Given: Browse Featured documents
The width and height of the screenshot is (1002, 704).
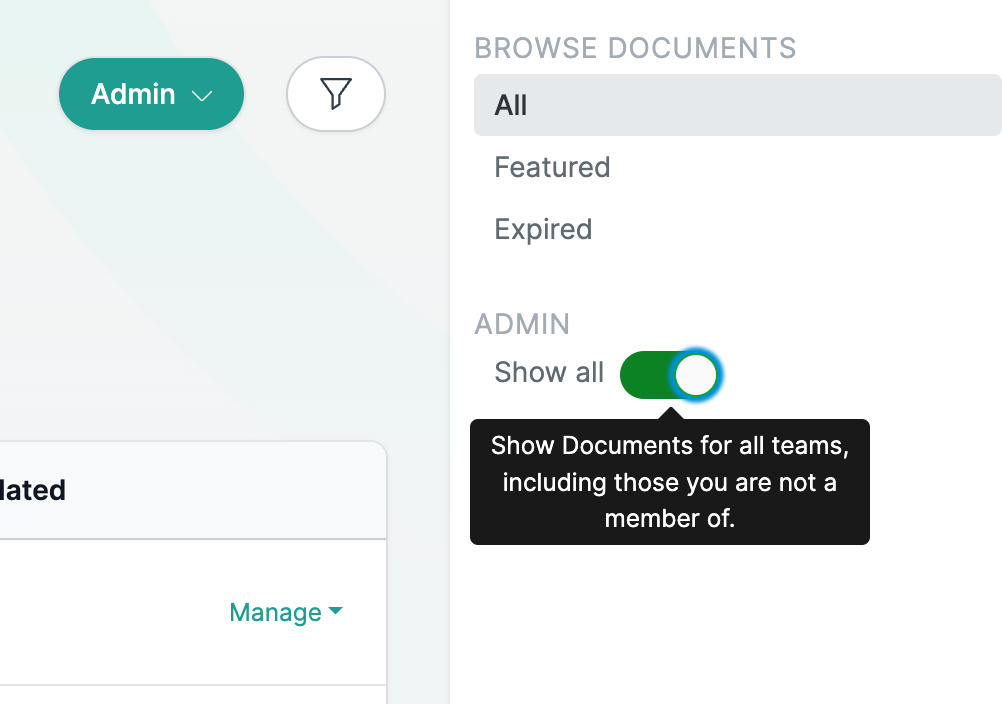Looking at the screenshot, I should pos(552,167).
